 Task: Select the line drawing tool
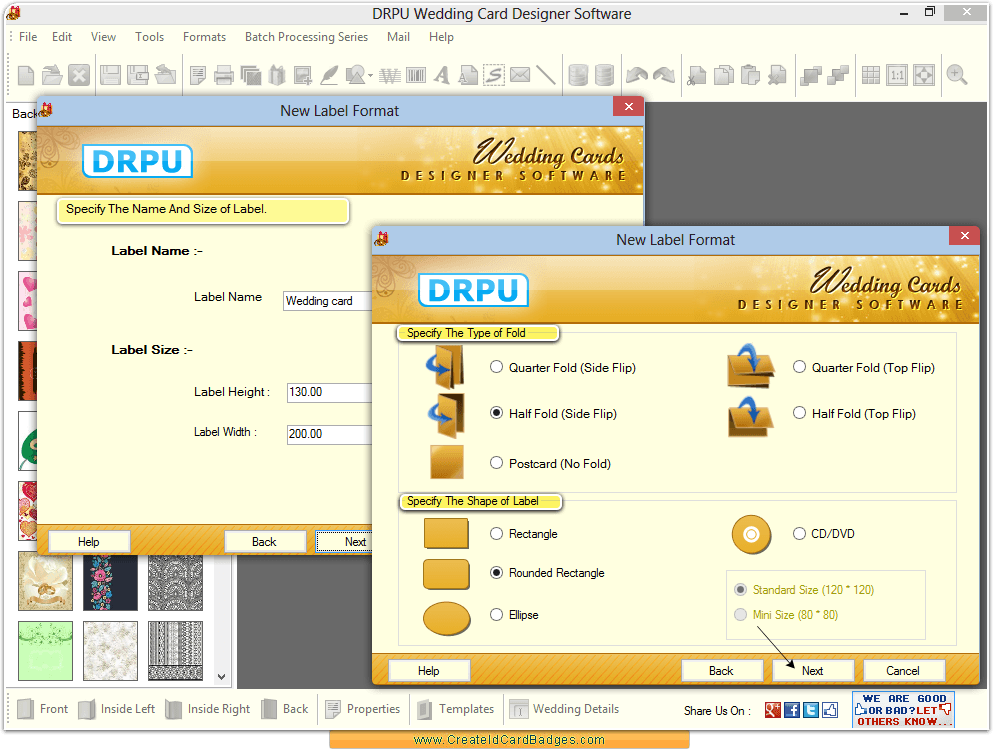point(545,75)
